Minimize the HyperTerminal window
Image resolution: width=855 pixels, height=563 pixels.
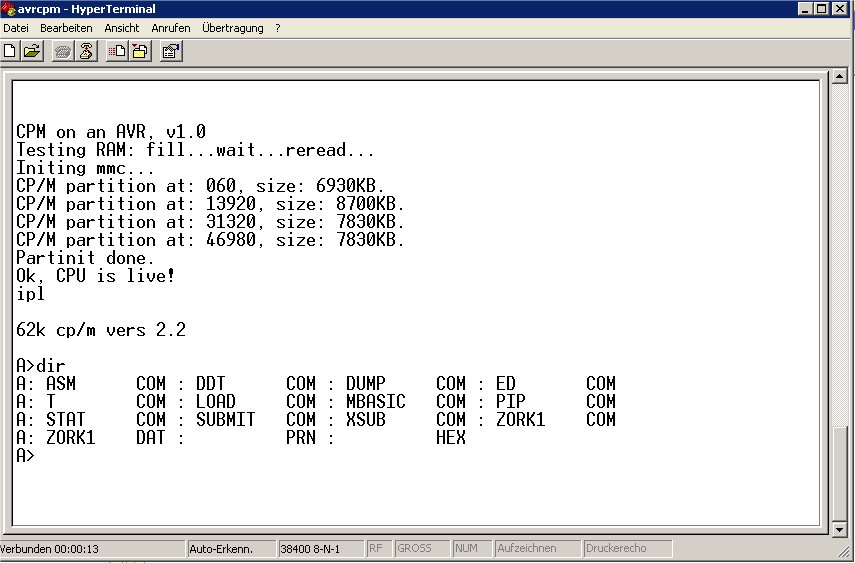coord(805,9)
